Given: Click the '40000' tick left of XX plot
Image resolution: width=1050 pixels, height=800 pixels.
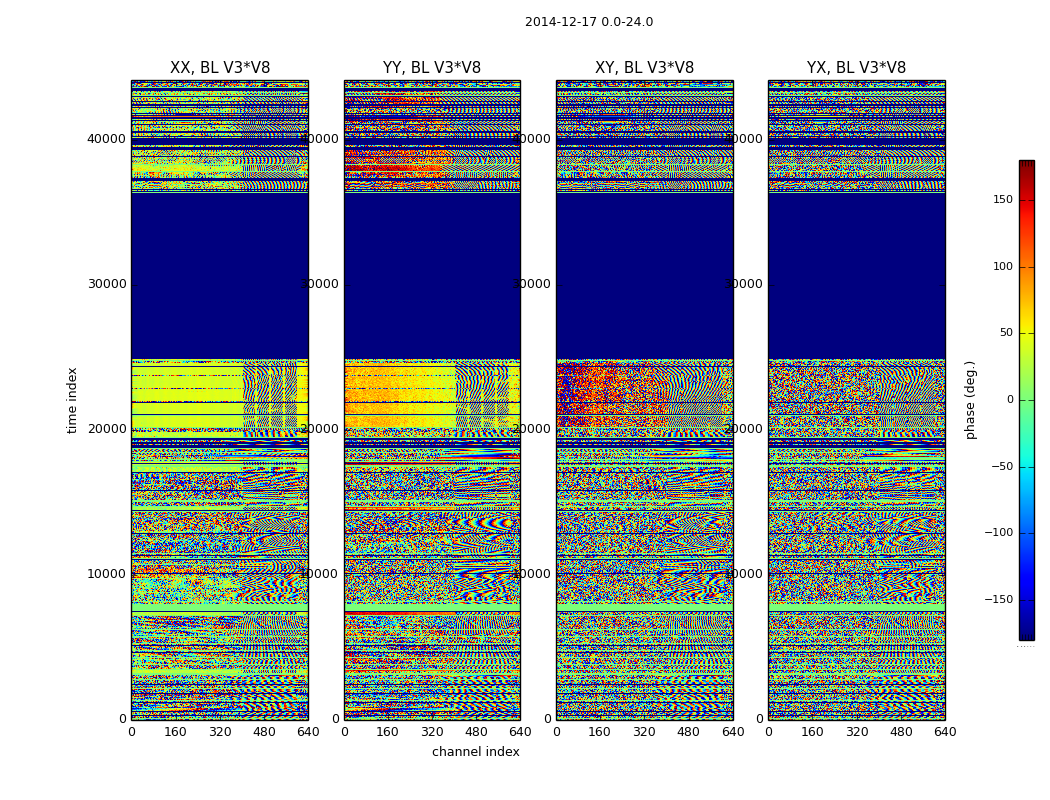Looking at the screenshot, I should (106, 139).
